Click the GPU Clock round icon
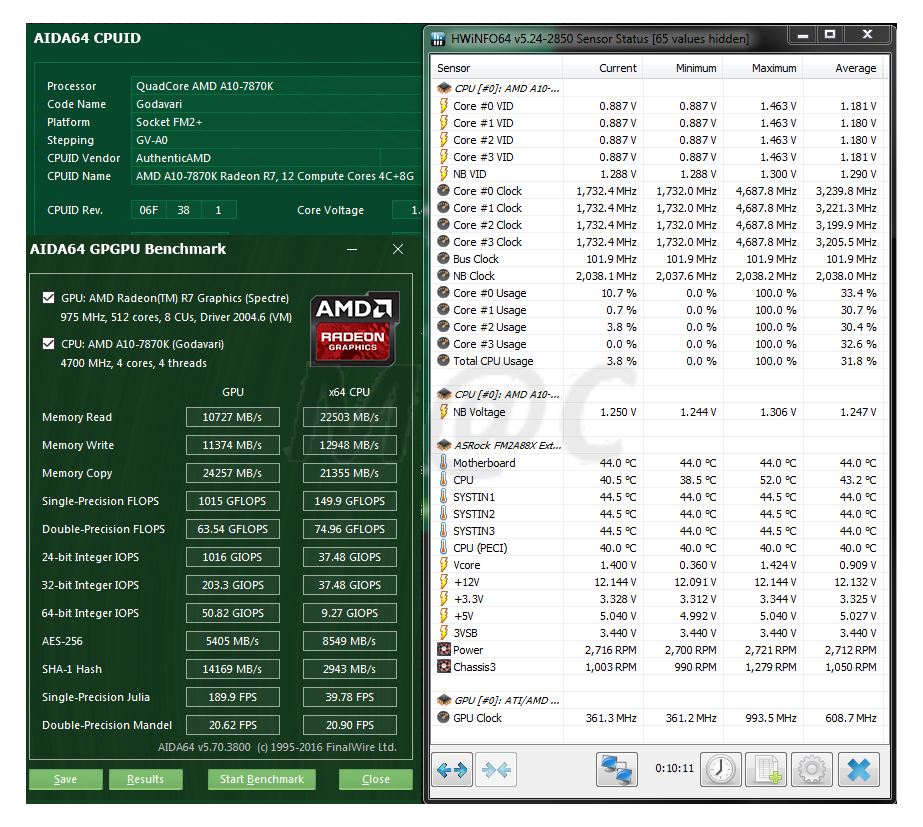This screenshot has height=827, width=923. (x=443, y=718)
